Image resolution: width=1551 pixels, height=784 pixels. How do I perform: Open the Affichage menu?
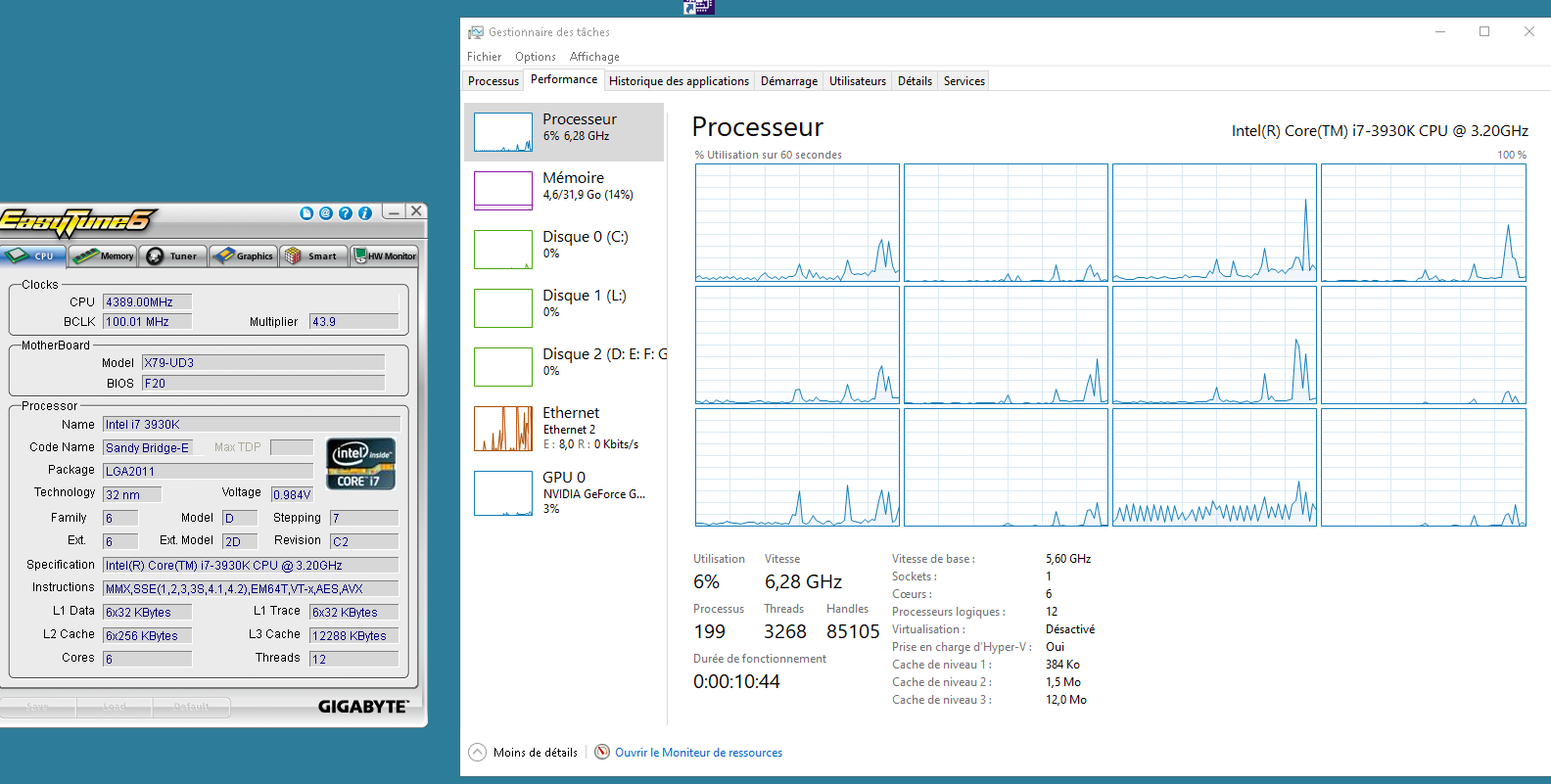coord(594,57)
